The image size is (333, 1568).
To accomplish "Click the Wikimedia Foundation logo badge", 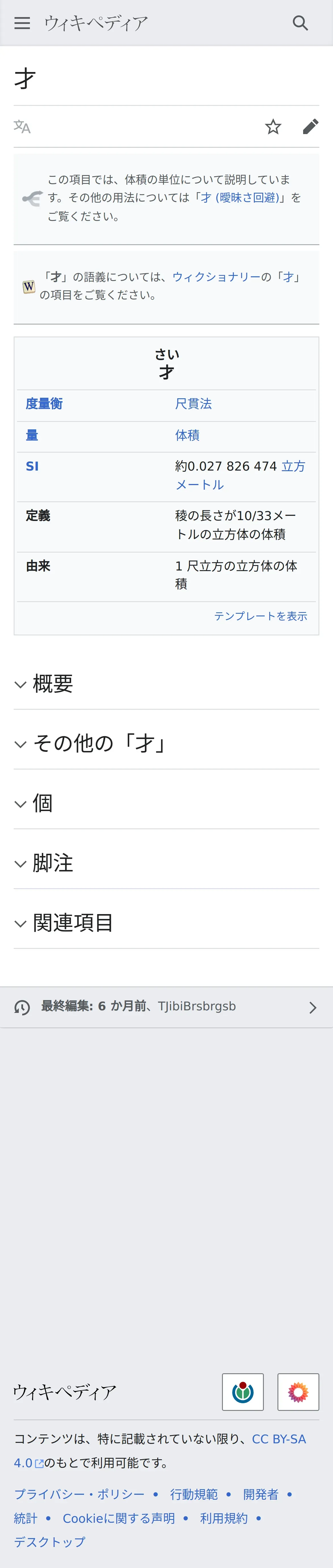I will point(242,1392).
